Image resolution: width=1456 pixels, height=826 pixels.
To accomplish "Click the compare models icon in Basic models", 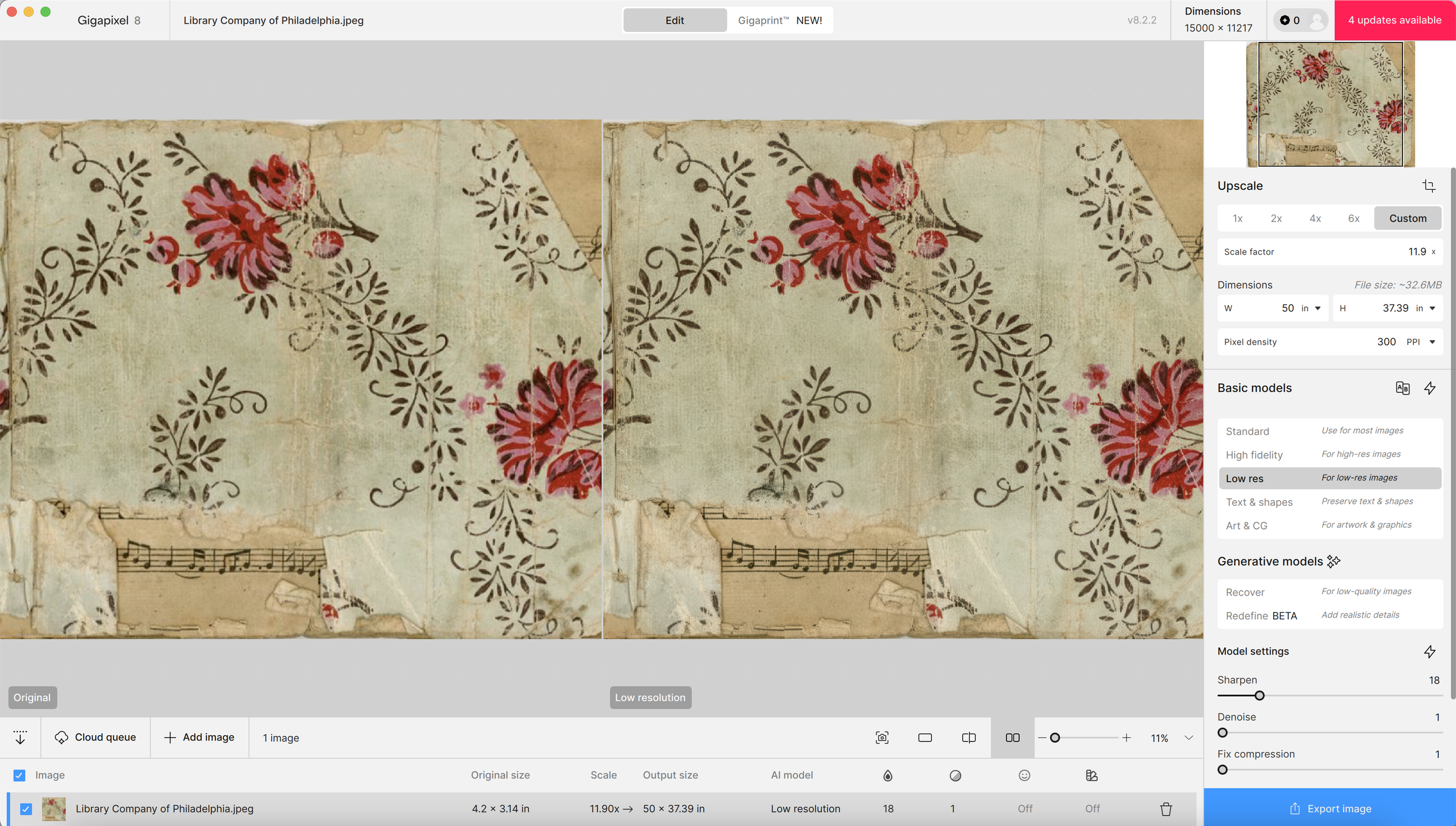I will (1402, 388).
